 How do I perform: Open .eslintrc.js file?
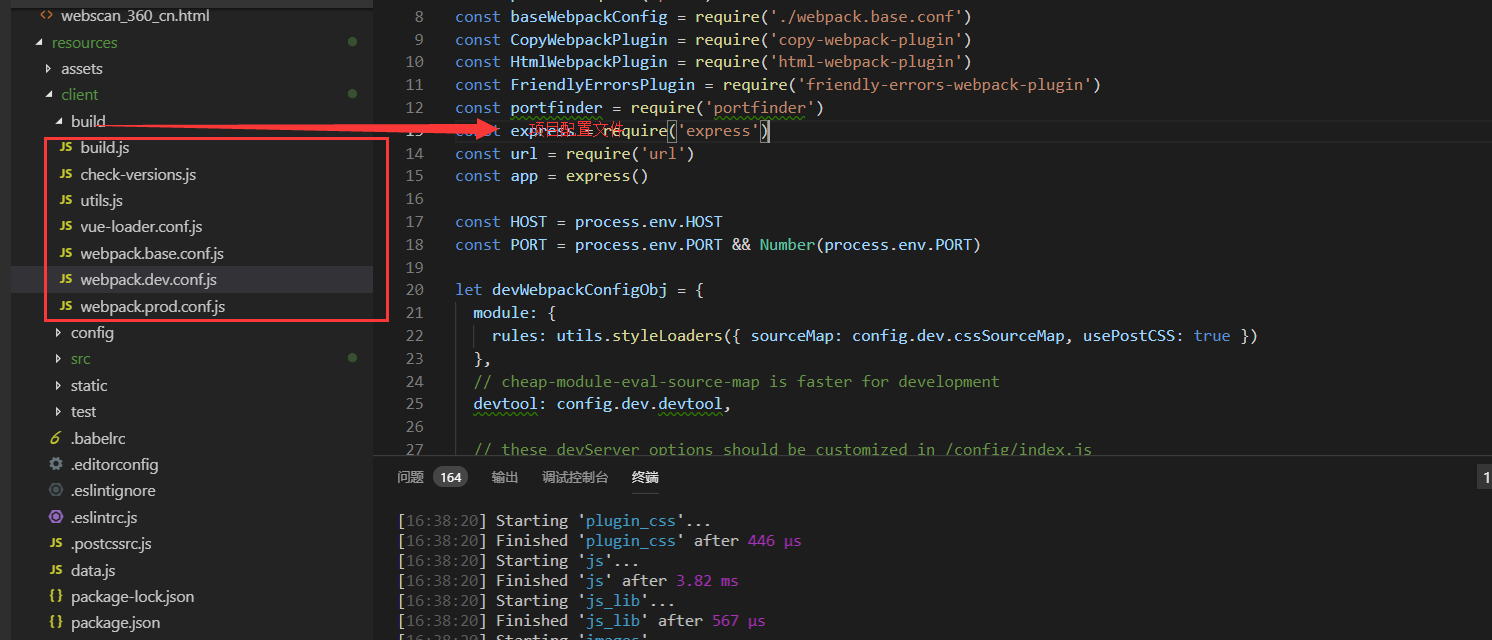tap(104, 517)
